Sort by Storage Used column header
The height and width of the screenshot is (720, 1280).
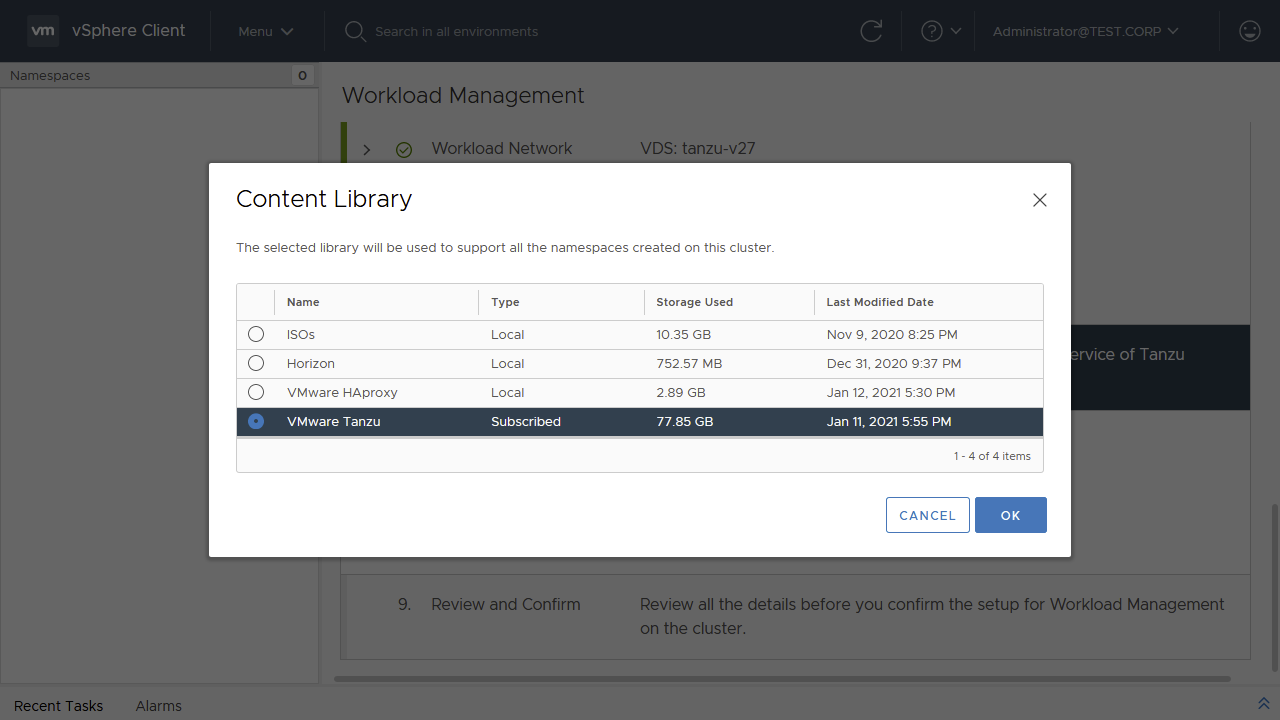coord(694,302)
